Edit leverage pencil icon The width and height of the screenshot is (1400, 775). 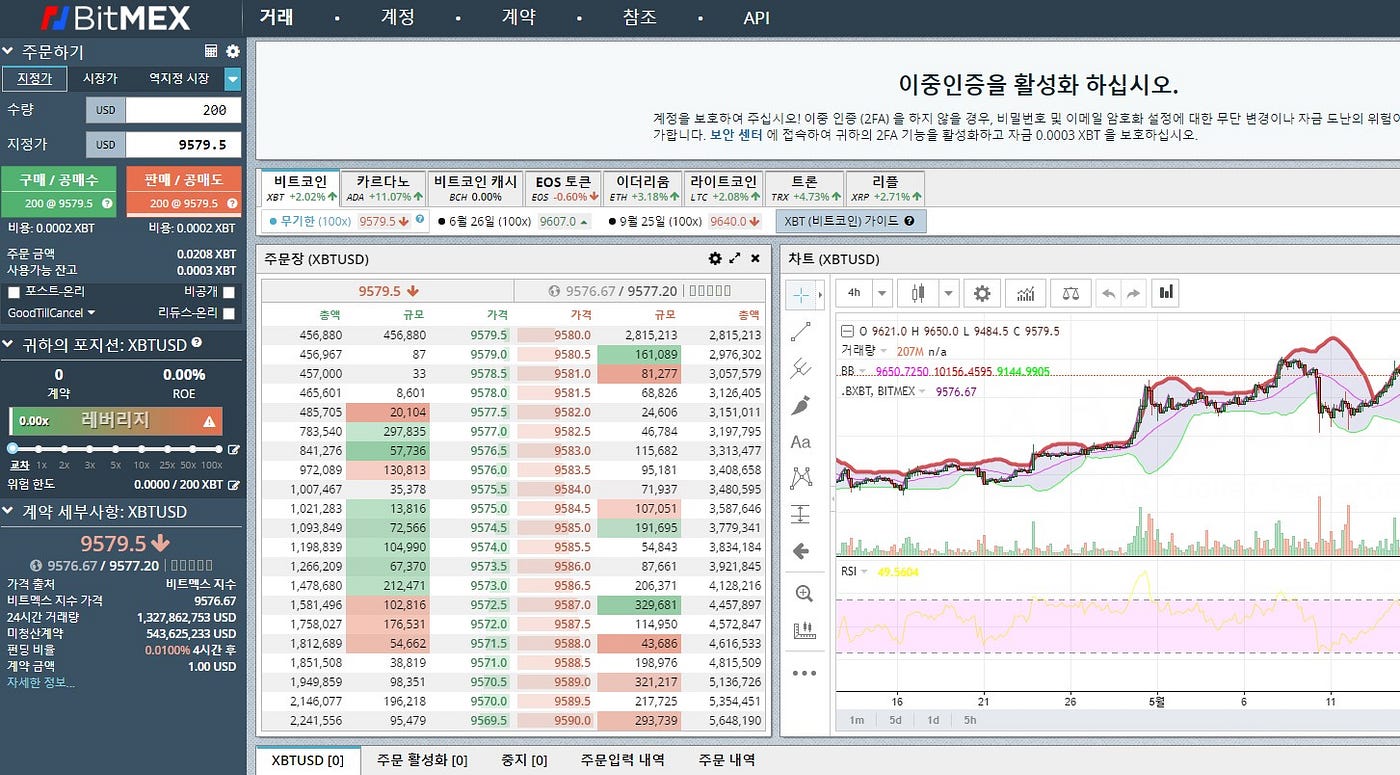pyautogui.click(x=233, y=450)
